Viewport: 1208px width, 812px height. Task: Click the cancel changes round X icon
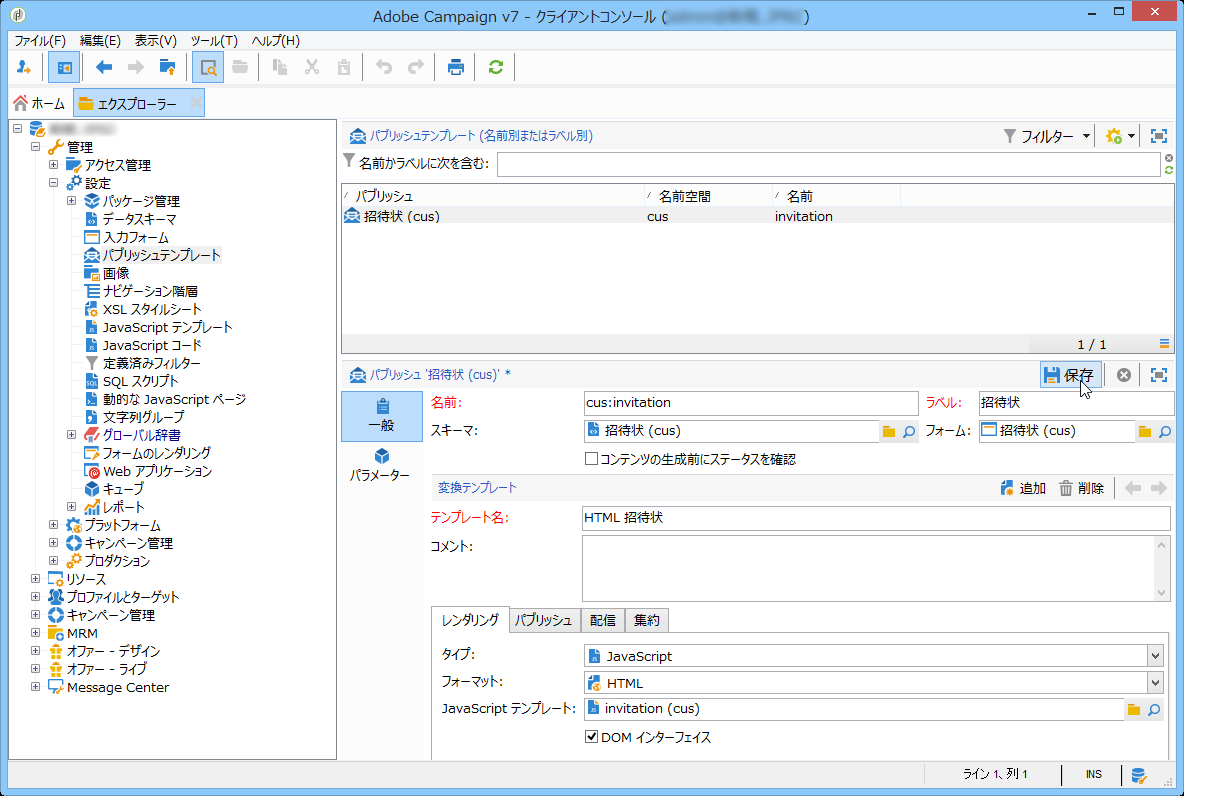coord(1124,375)
